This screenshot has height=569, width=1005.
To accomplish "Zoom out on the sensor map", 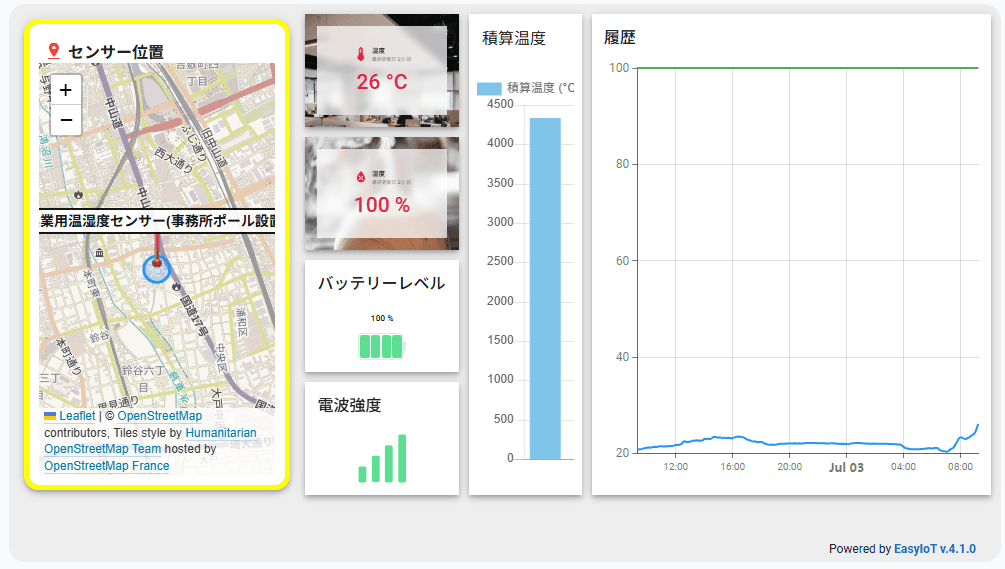I will point(65,120).
